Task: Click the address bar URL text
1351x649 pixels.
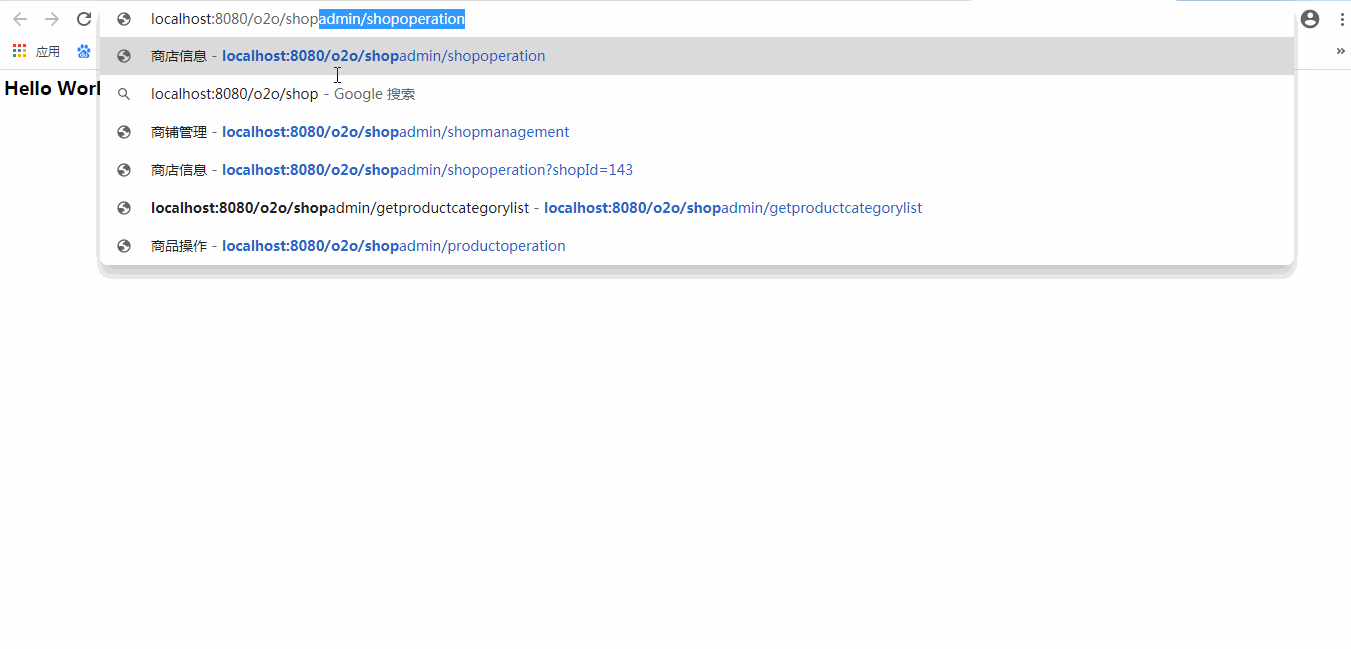Action: point(308,19)
